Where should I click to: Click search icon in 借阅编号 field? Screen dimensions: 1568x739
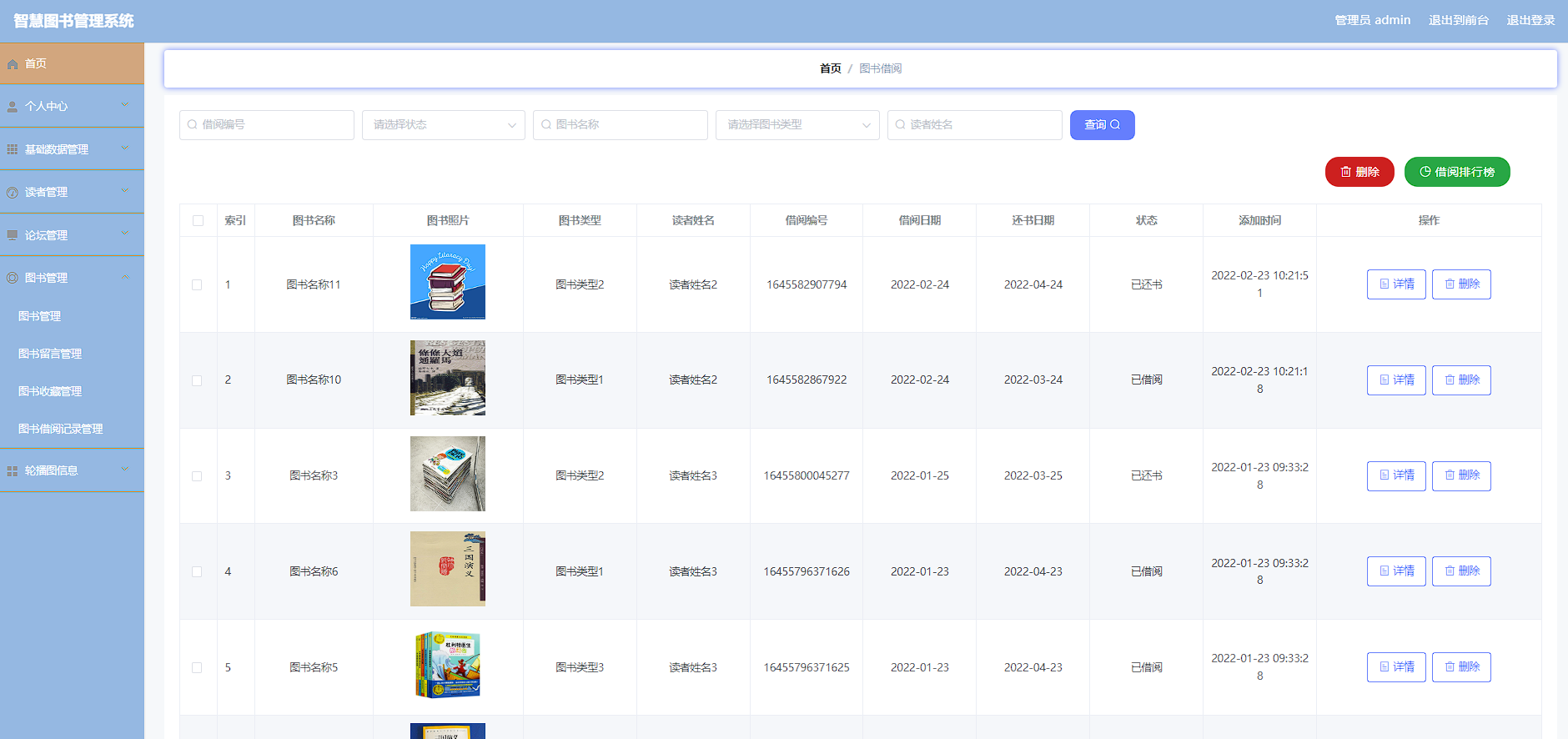pos(193,124)
